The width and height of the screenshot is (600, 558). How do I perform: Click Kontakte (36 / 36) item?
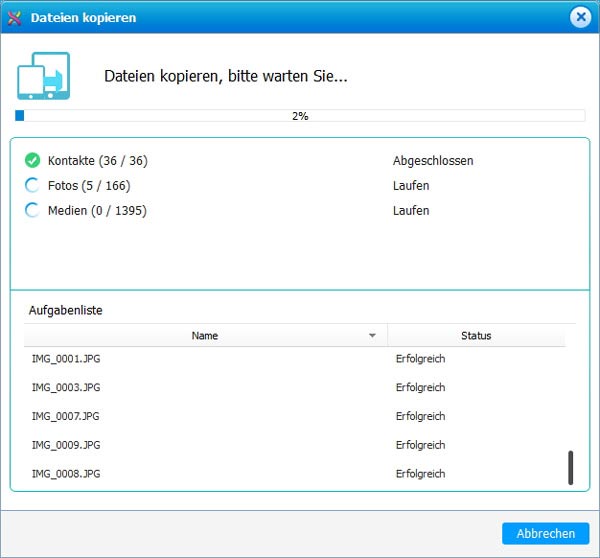click(x=97, y=160)
